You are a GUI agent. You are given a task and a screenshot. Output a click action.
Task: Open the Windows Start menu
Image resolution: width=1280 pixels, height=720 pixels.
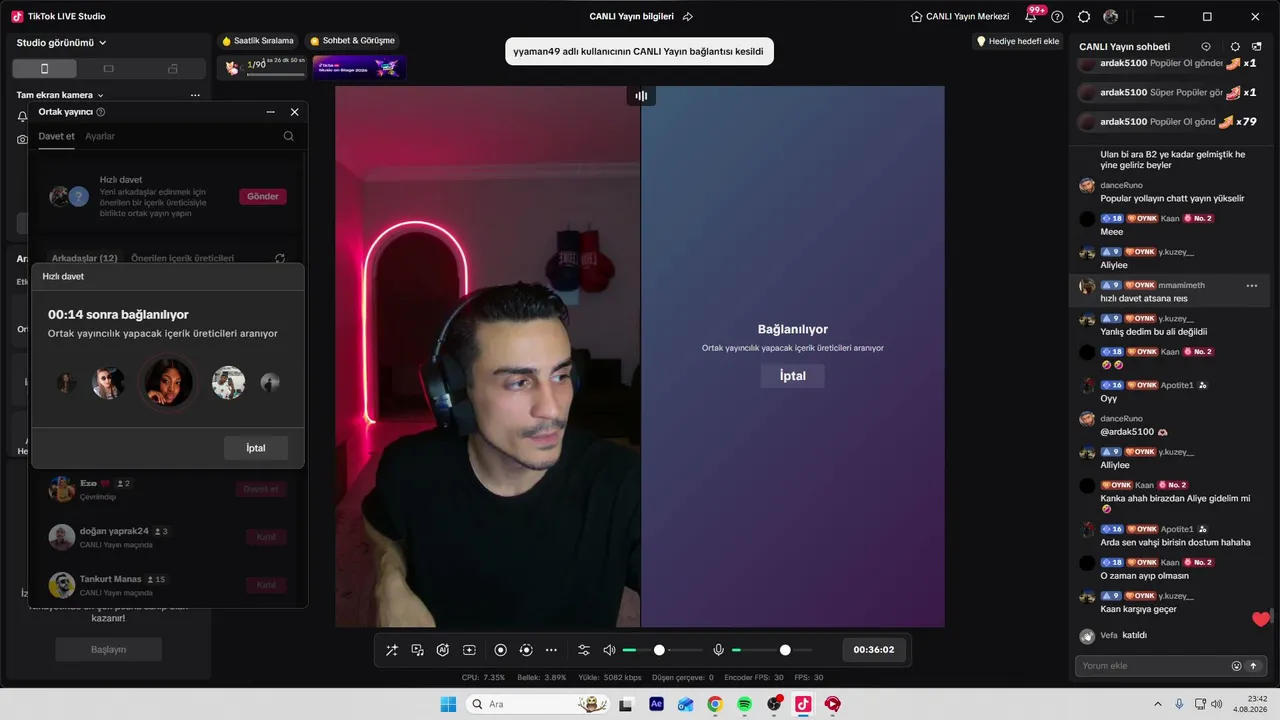pos(448,704)
